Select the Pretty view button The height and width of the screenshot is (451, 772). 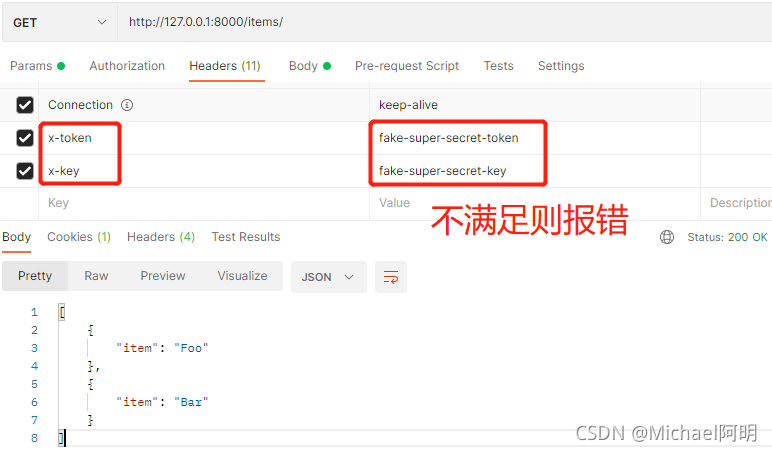tap(35, 276)
